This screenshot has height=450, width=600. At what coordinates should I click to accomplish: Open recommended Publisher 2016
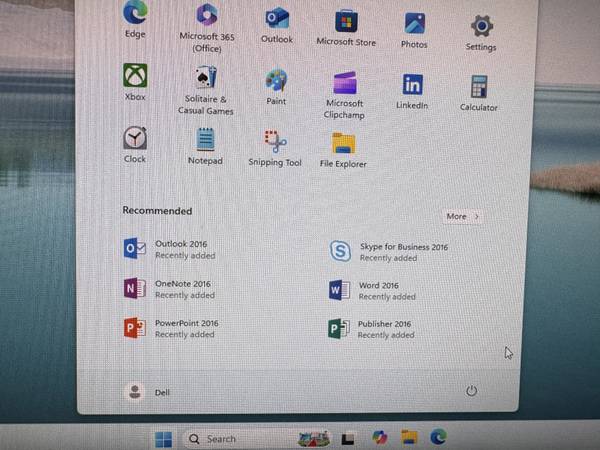tap(372, 329)
